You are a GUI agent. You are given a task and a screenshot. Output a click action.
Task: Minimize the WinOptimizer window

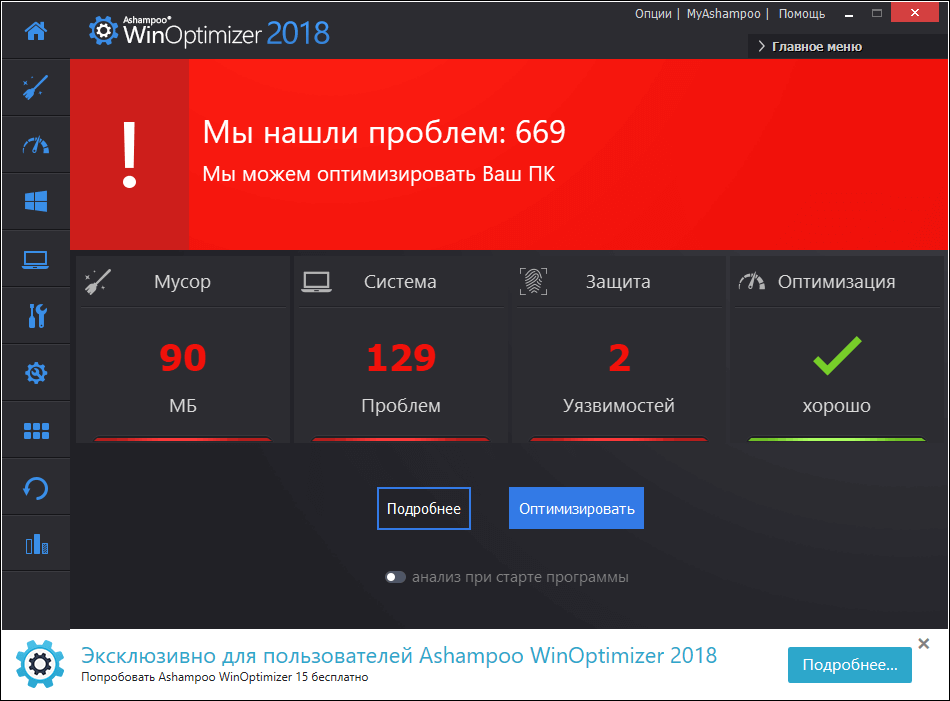tap(849, 13)
